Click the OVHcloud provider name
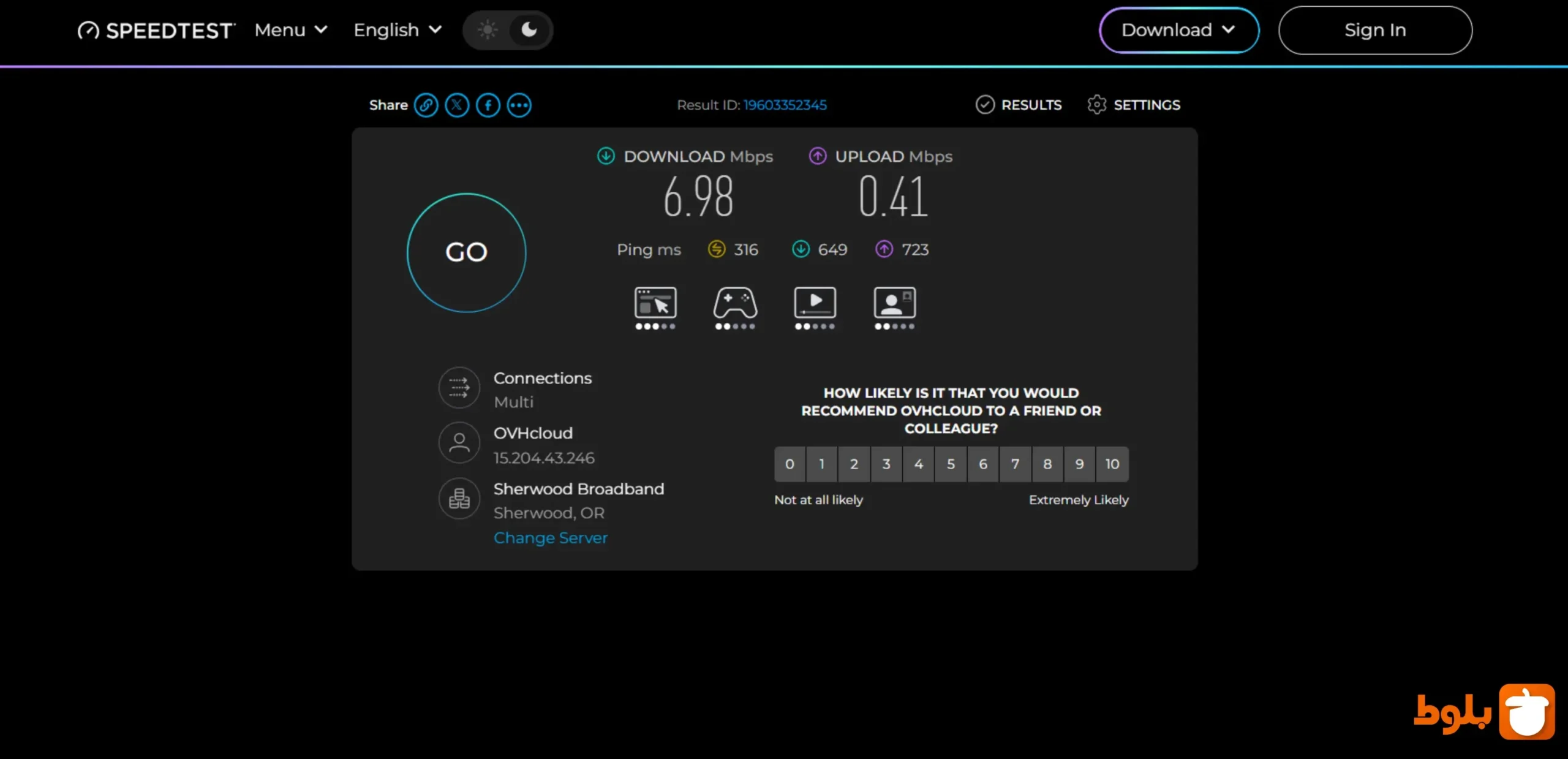This screenshot has width=1568, height=759. (x=533, y=433)
